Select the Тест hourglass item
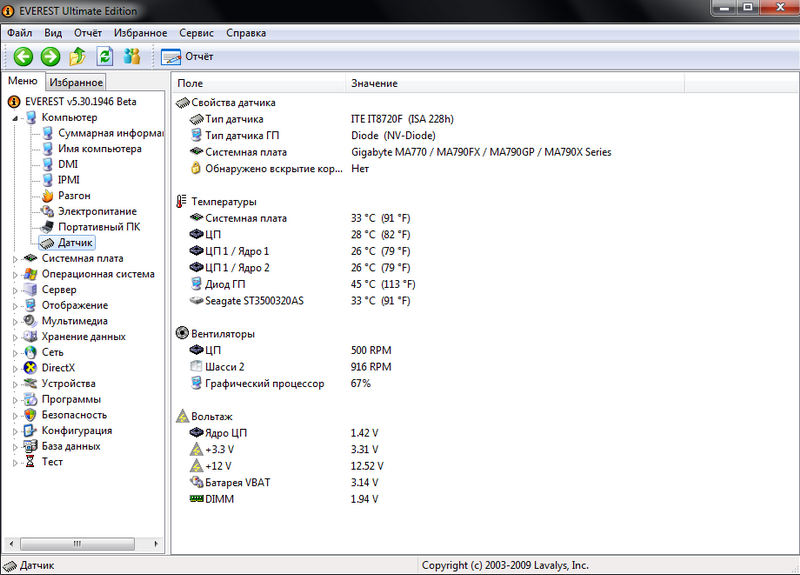The image size is (800, 575). [52, 462]
